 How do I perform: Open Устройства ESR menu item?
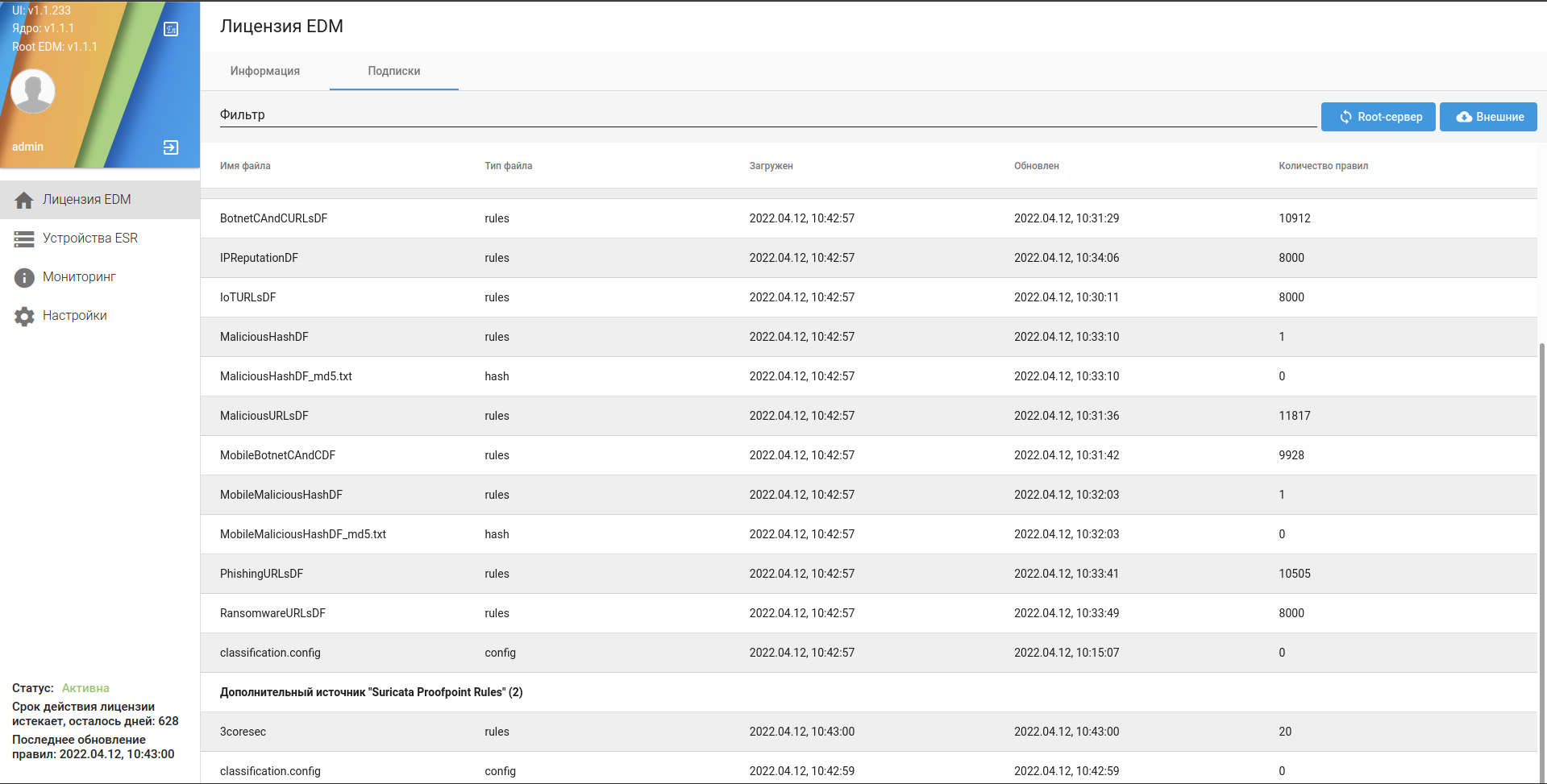(90, 239)
